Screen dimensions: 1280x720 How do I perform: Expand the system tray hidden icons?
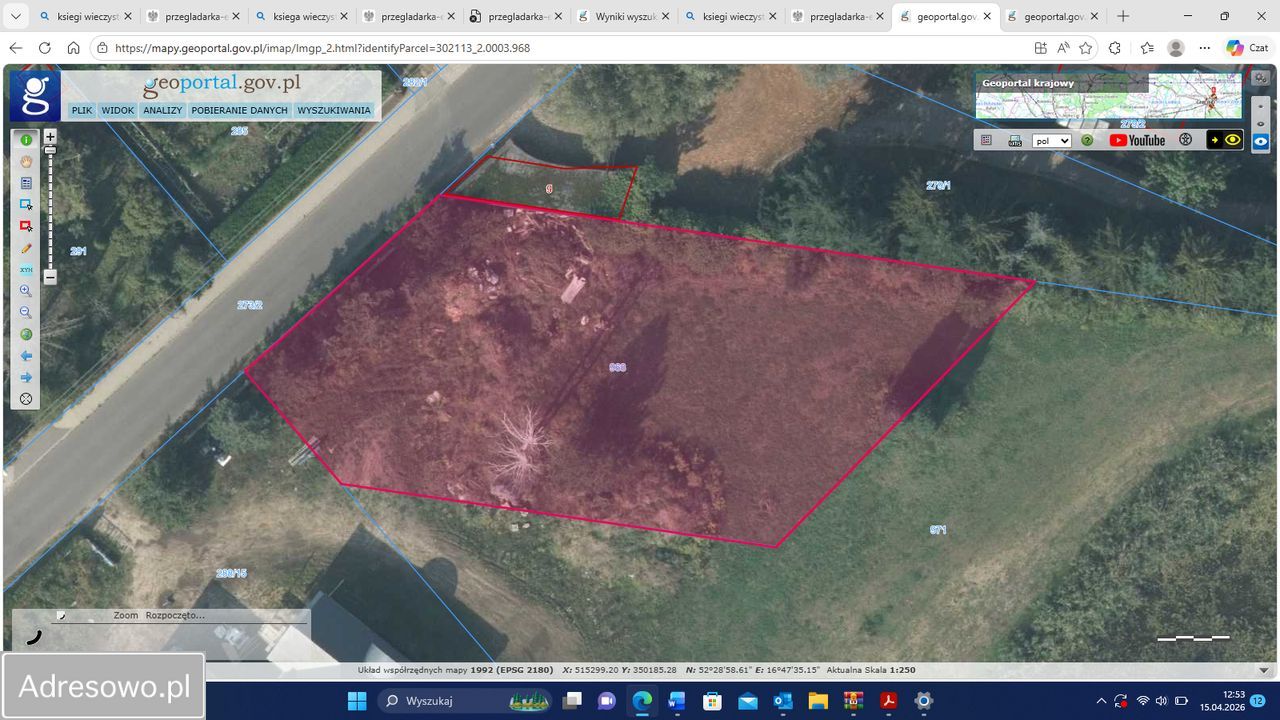click(1101, 701)
